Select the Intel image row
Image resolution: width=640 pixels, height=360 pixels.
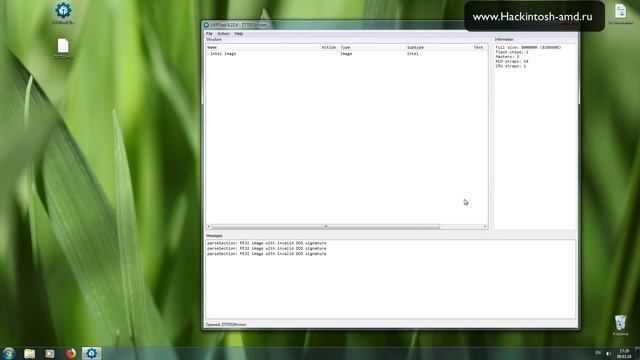click(x=347, y=54)
